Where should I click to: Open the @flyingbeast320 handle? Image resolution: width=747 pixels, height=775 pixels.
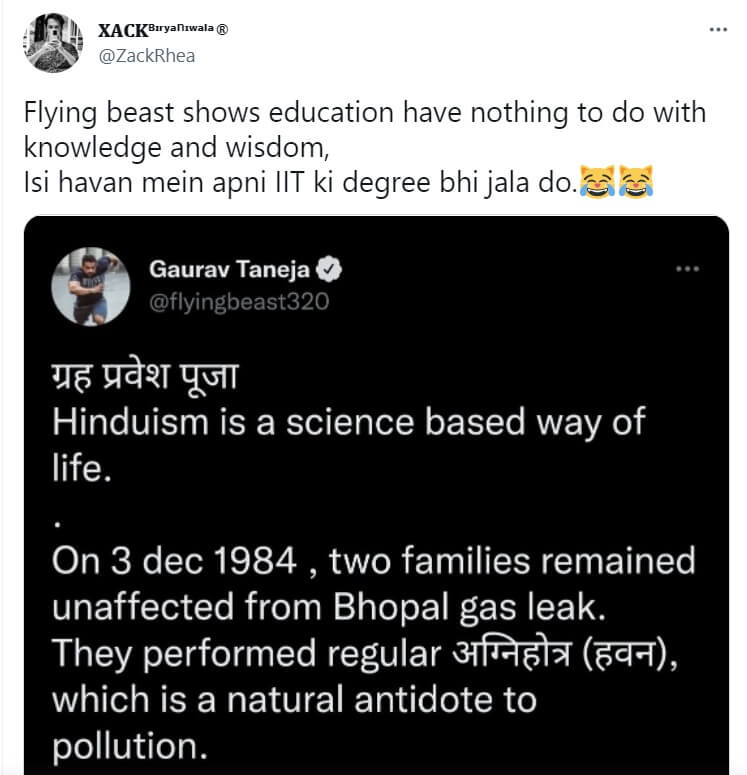click(238, 300)
